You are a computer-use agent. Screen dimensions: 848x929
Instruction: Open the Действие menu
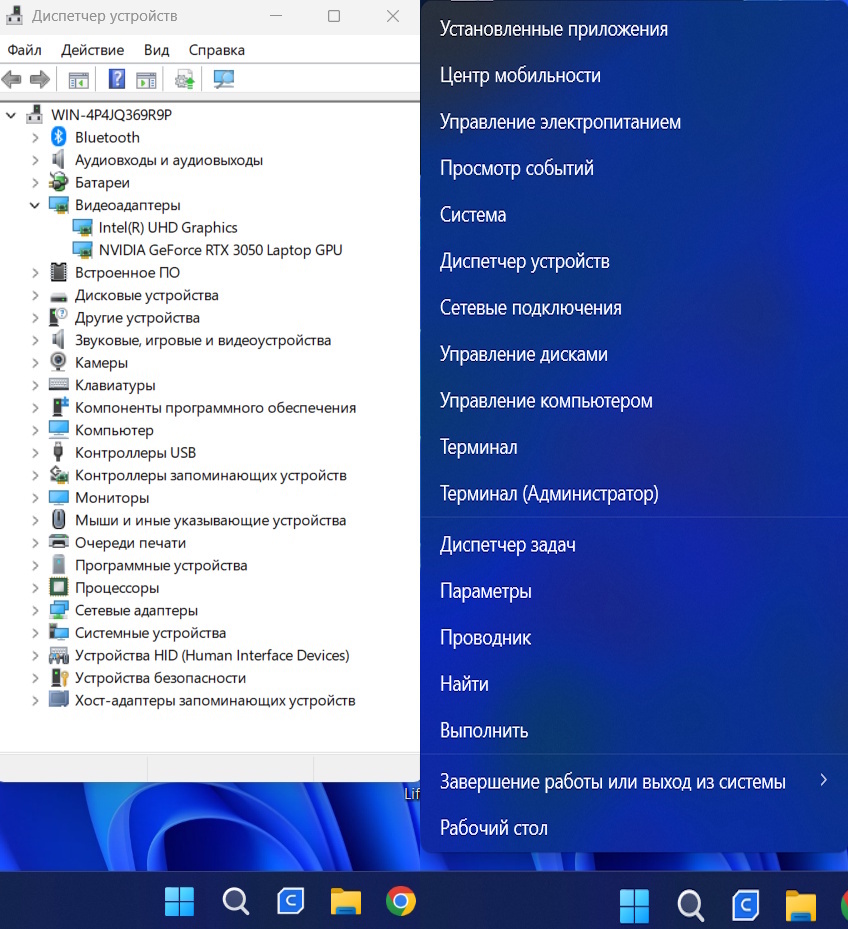click(x=92, y=50)
